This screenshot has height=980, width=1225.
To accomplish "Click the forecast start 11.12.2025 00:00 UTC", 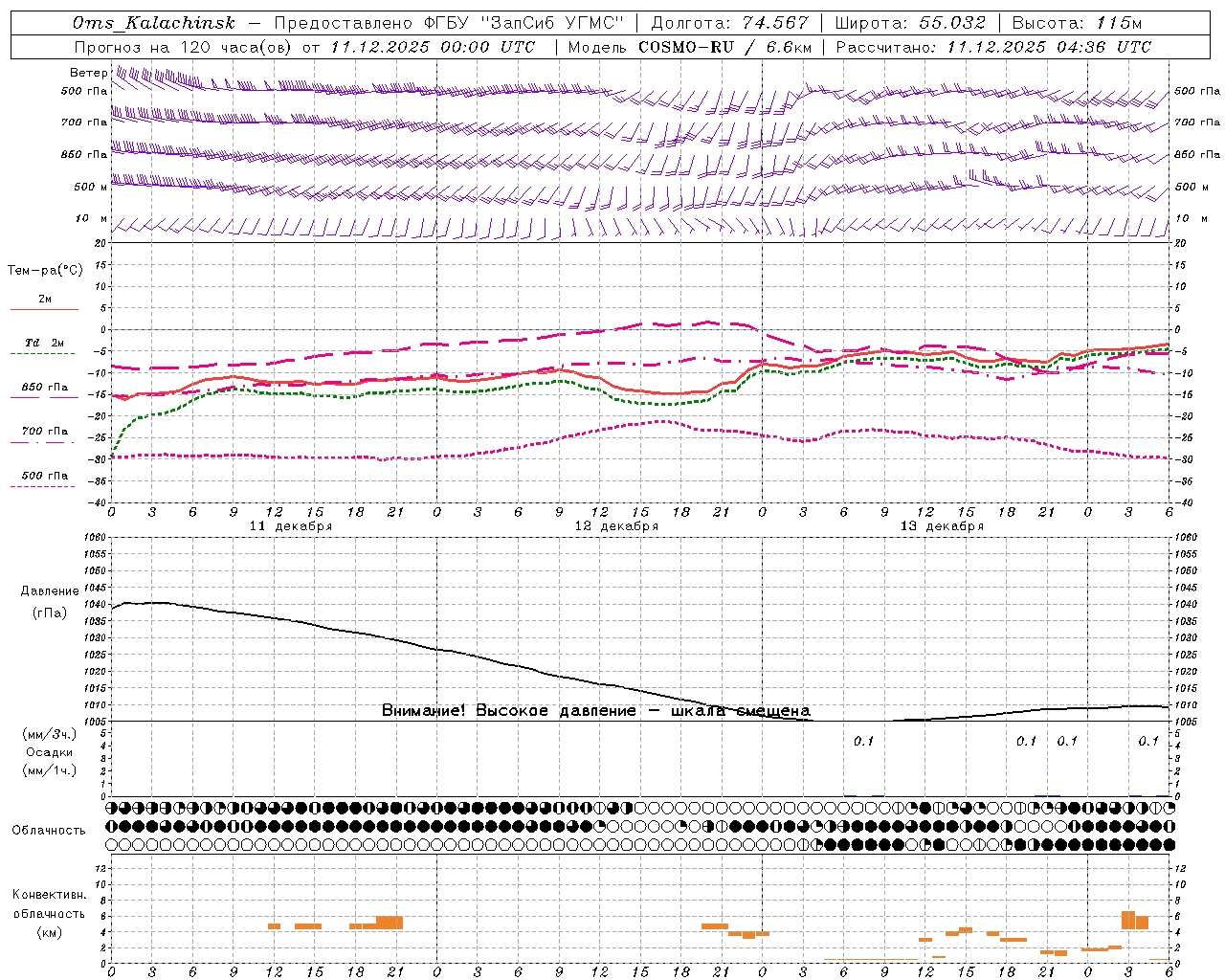I will coord(433,47).
